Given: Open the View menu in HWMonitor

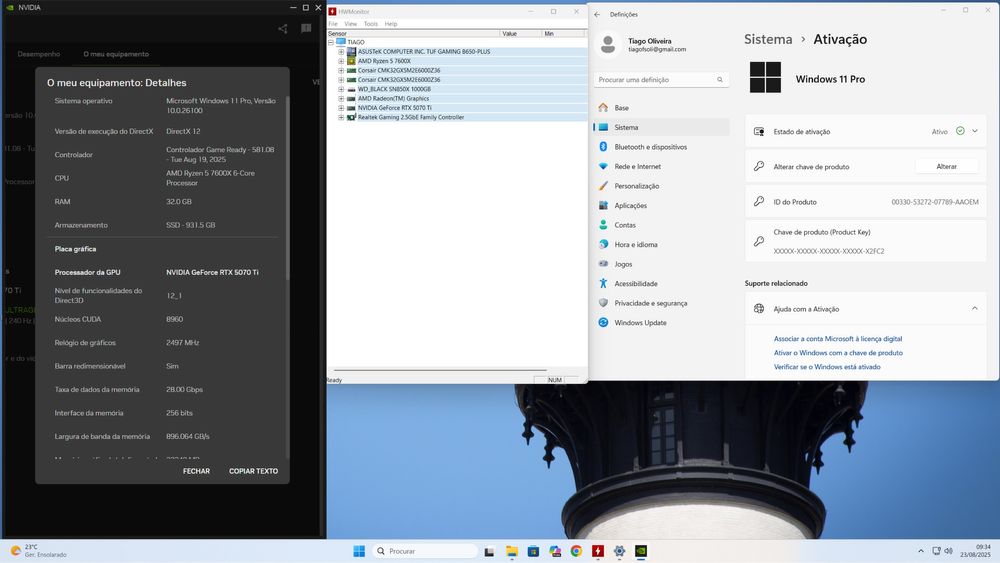Looking at the screenshot, I should (351, 24).
